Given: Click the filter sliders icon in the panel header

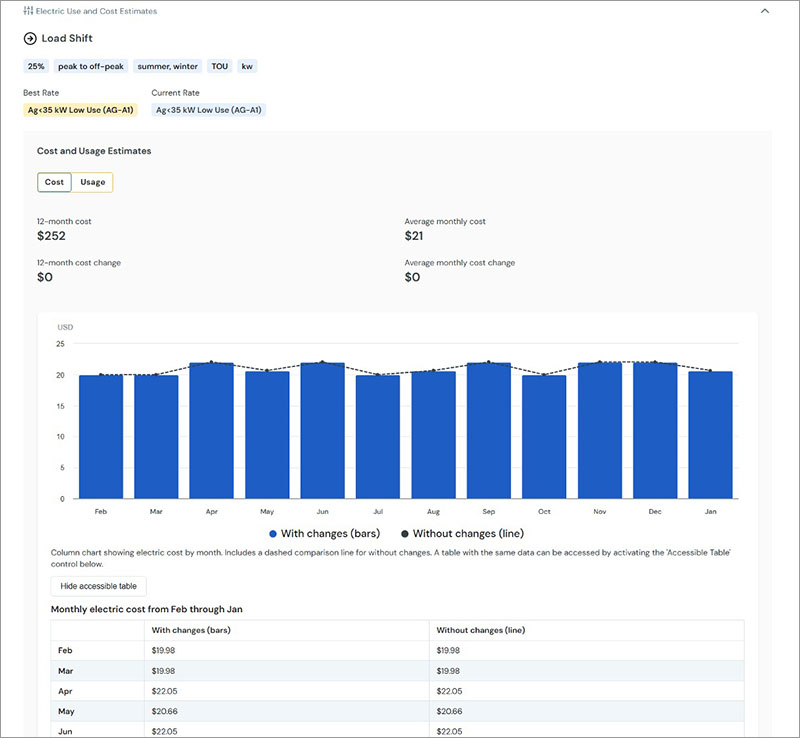Looking at the screenshot, I should [30, 11].
